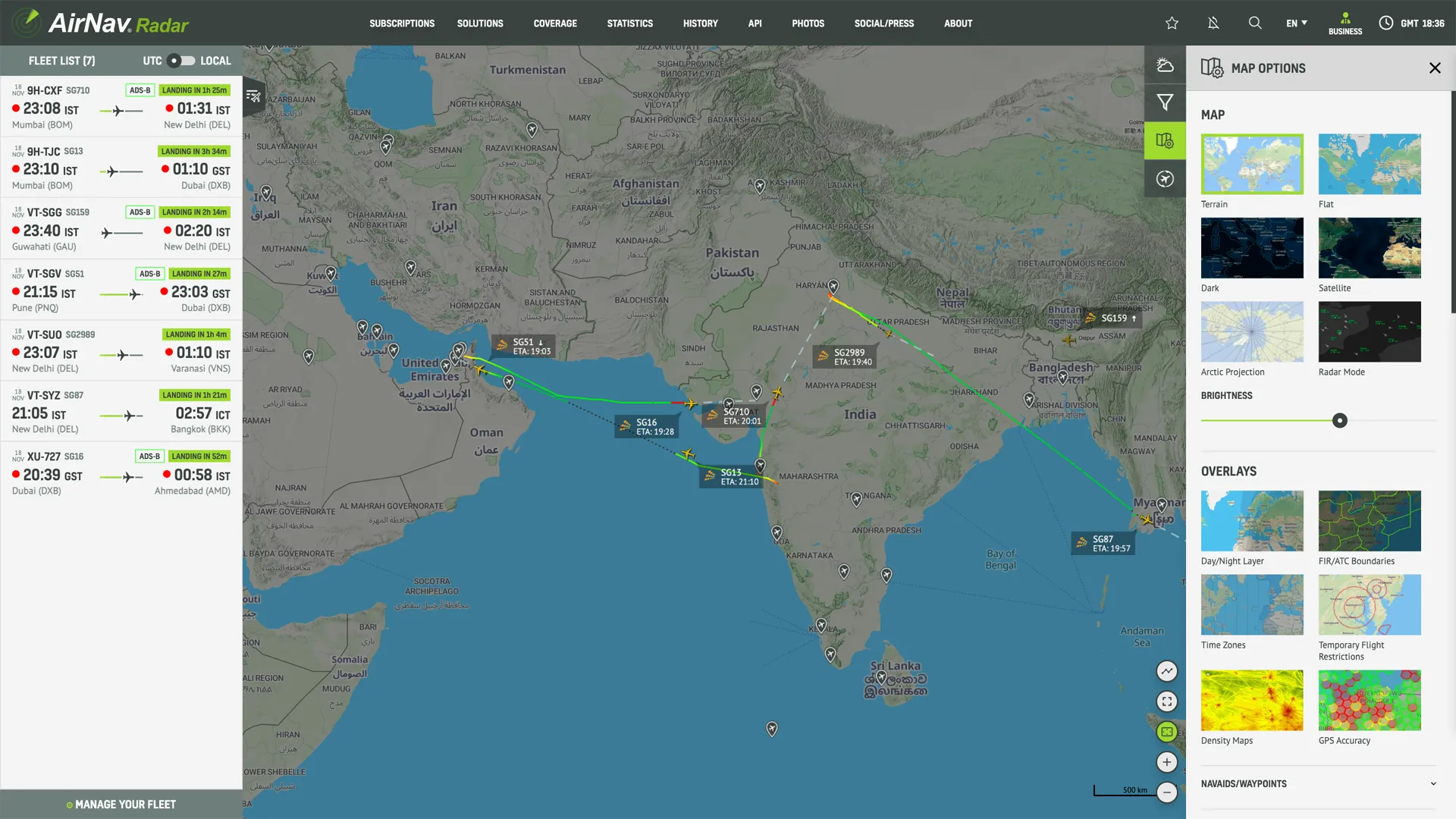This screenshot has width=1456, height=819.
Task: Open the BUSINESS account menu
Action: [1345, 23]
